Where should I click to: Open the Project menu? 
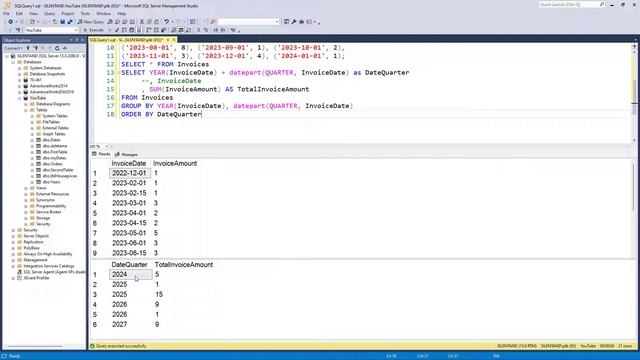tap(68, 13)
